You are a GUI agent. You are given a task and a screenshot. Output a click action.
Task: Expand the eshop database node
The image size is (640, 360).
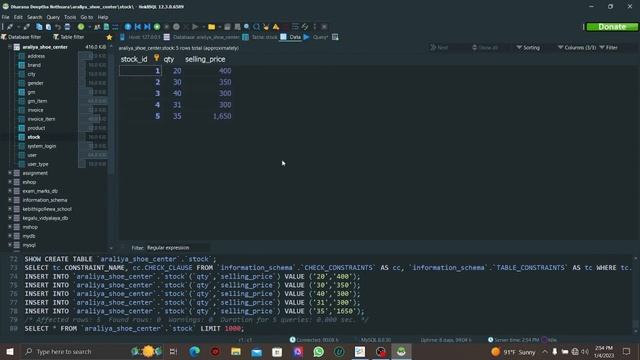pyautogui.click(x=10, y=182)
